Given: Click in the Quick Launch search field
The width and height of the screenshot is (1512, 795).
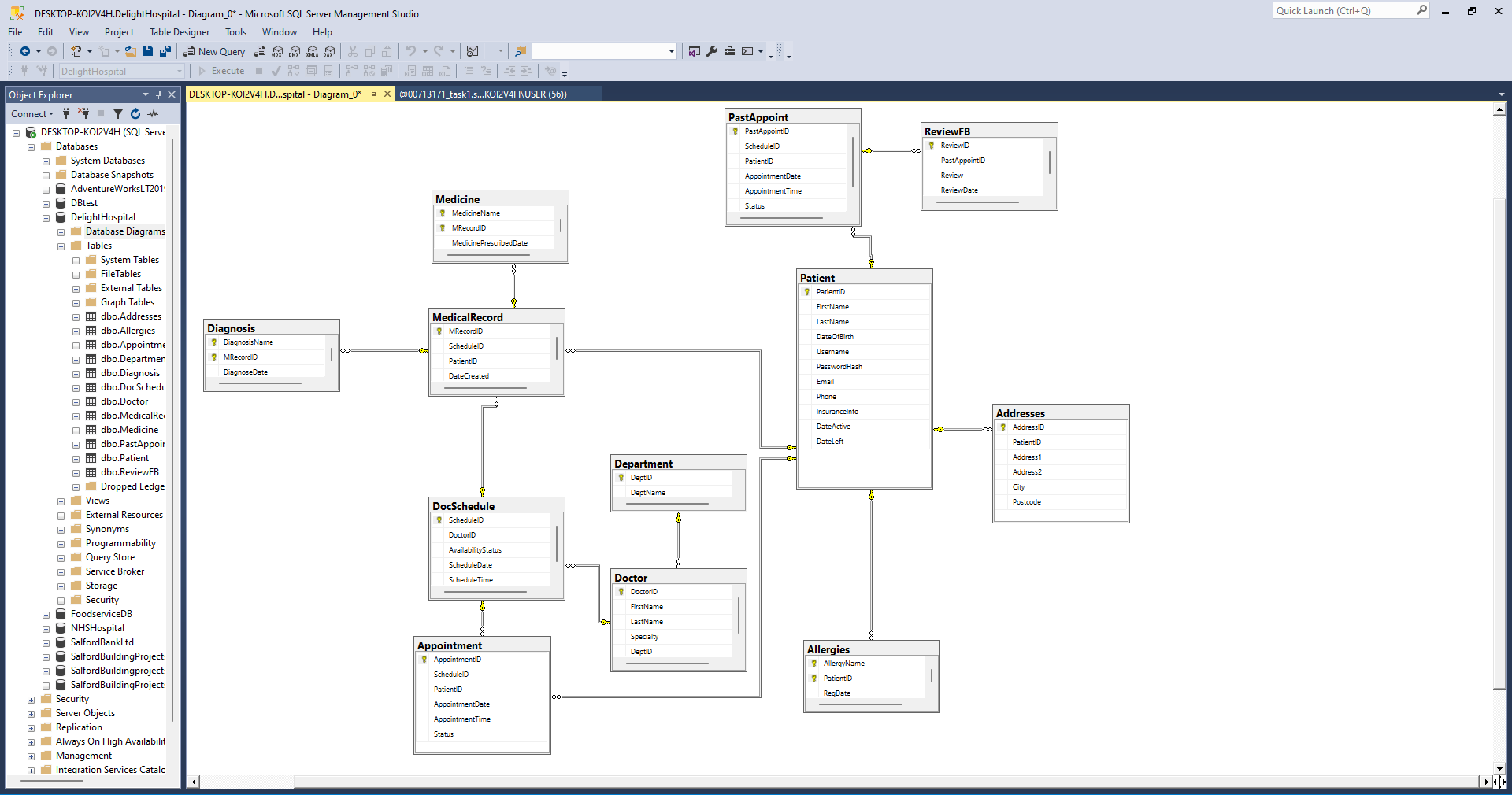Looking at the screenshot, I should coord(1343,10).
